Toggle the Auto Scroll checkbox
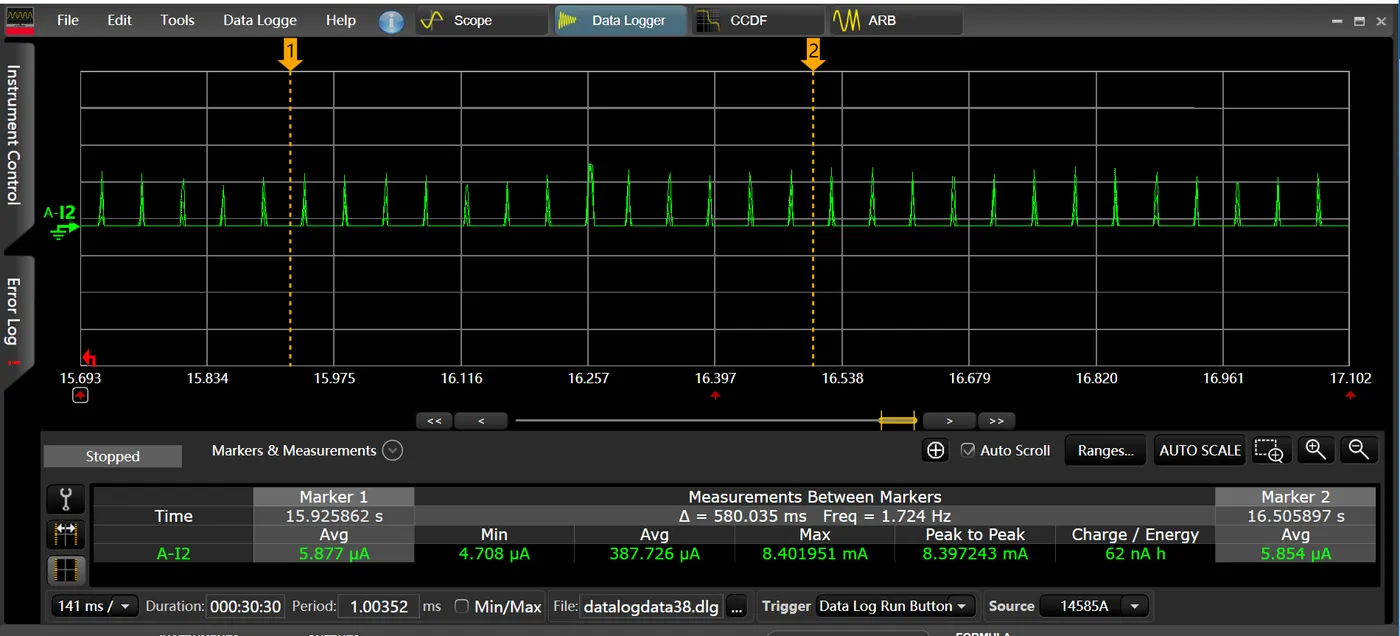1400x636 pixels. [x=967, y=450]
